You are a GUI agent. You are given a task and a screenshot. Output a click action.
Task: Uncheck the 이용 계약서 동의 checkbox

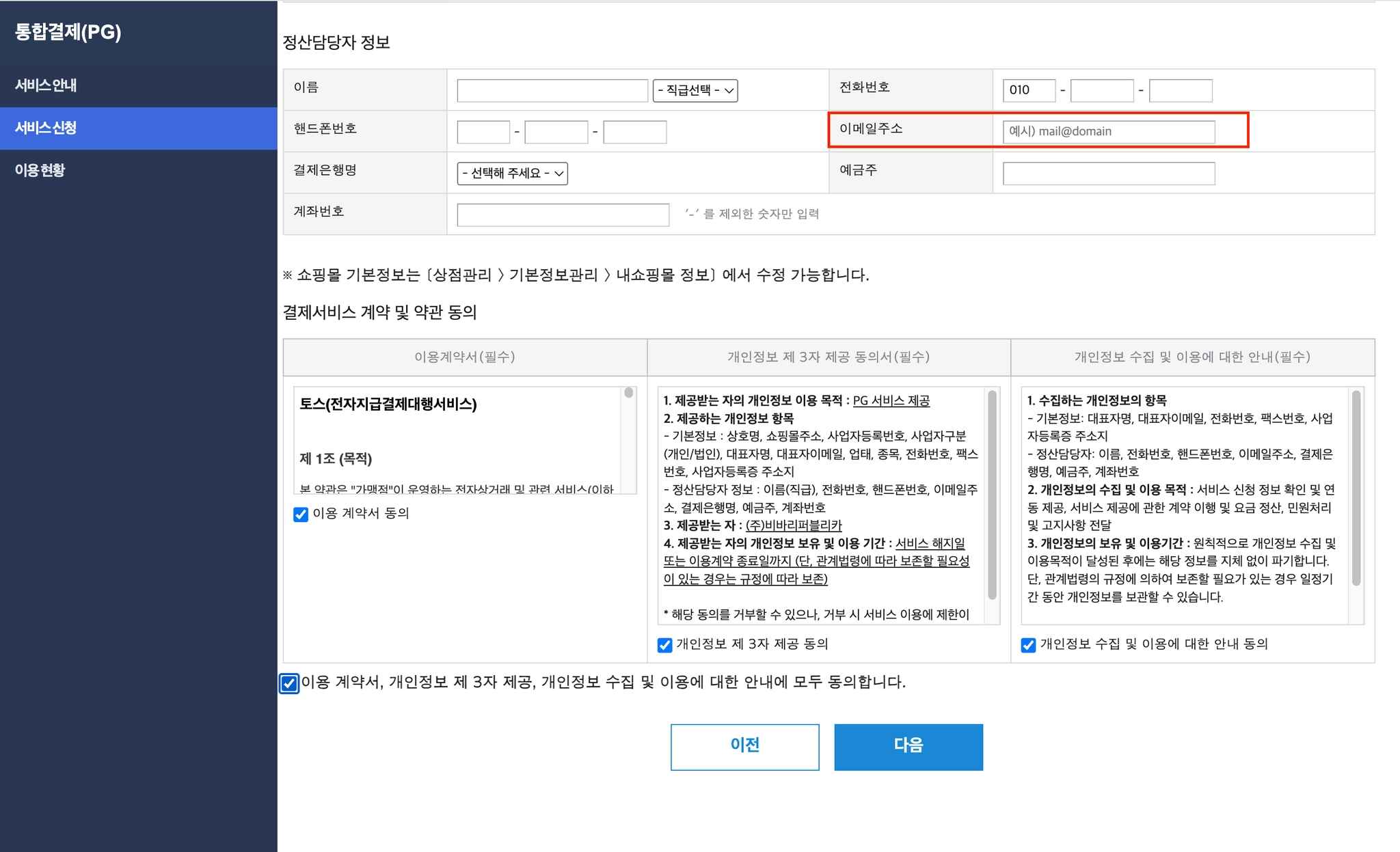(x=301, y=514)
